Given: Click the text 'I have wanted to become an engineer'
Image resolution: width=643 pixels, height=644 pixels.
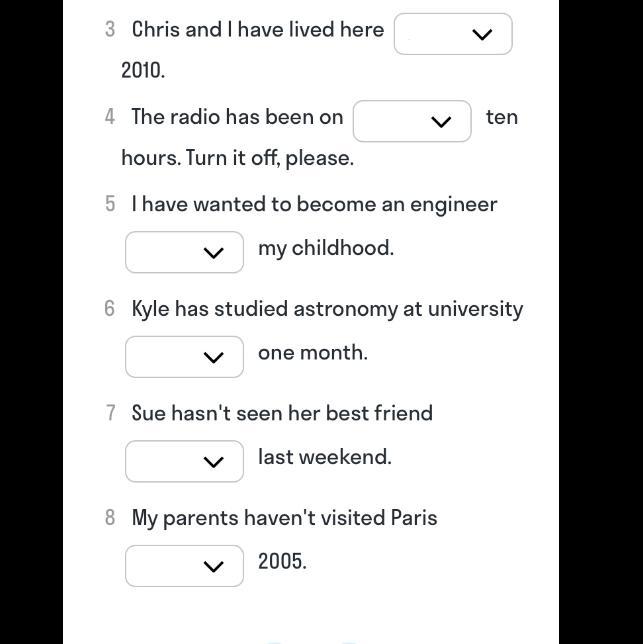Looking at the screenshot, I should 315,204.
